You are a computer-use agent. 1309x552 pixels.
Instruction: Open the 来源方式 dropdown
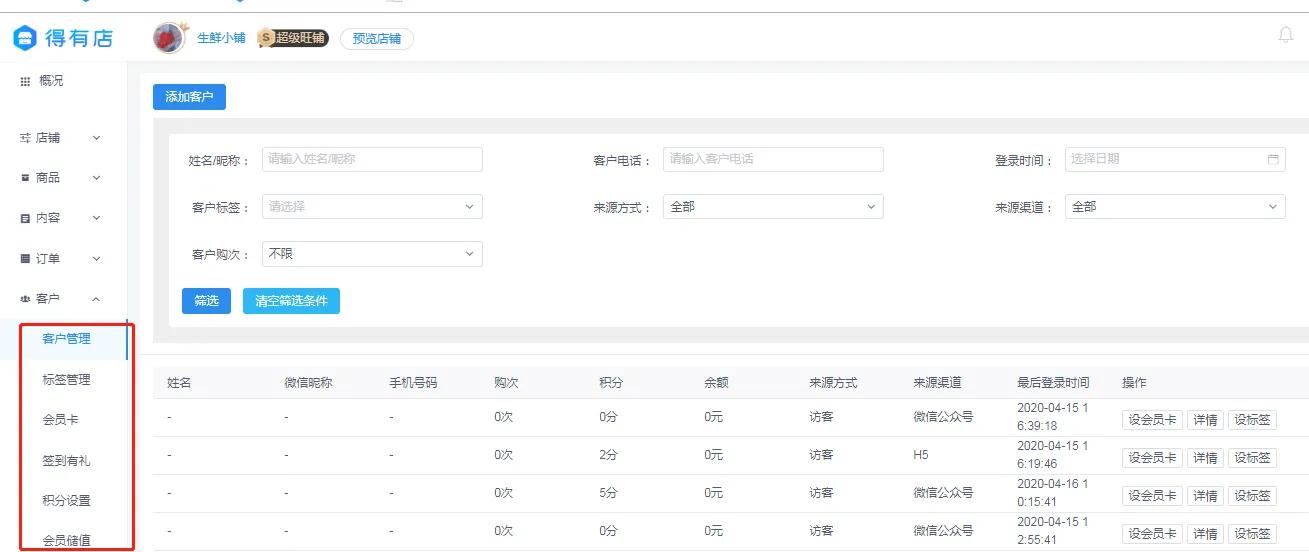point(773,207)
